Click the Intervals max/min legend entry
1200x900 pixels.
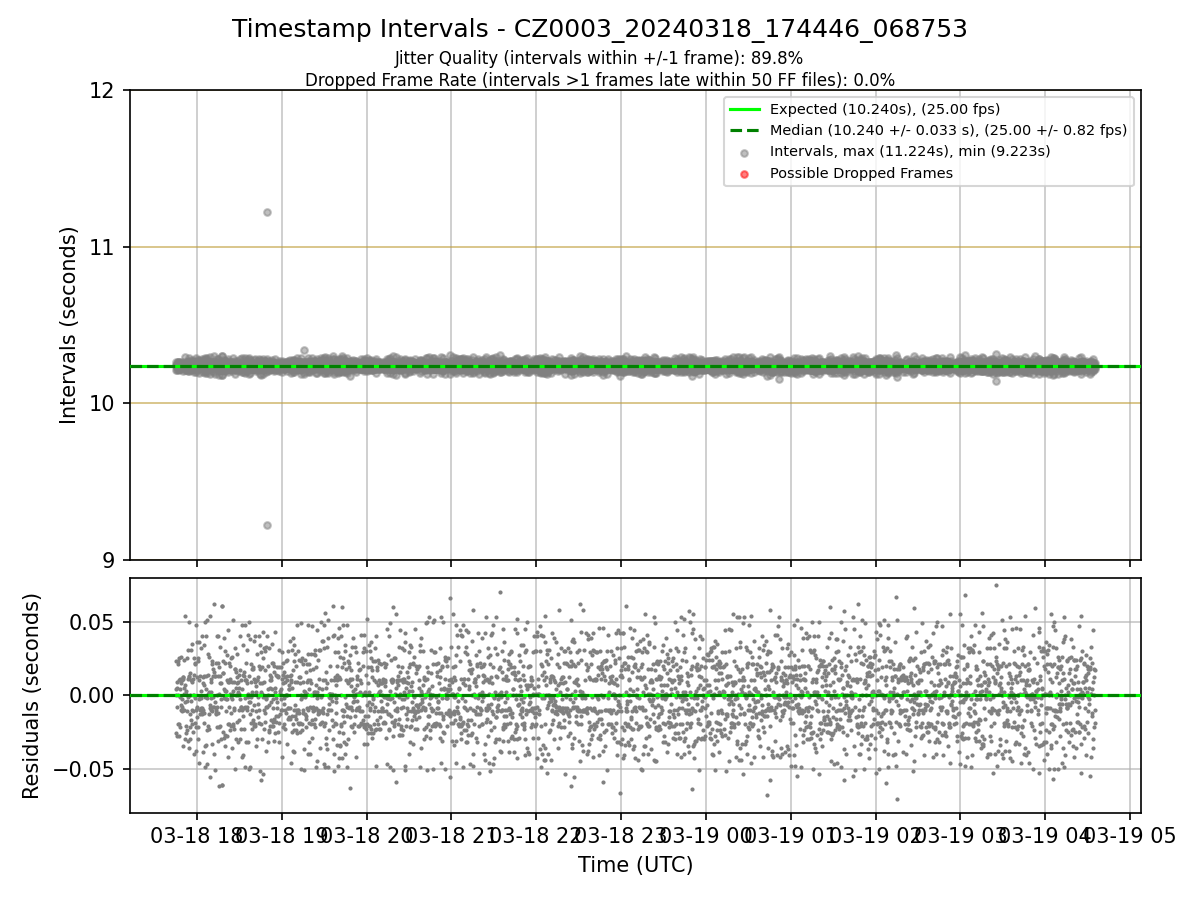pos(909,151)
